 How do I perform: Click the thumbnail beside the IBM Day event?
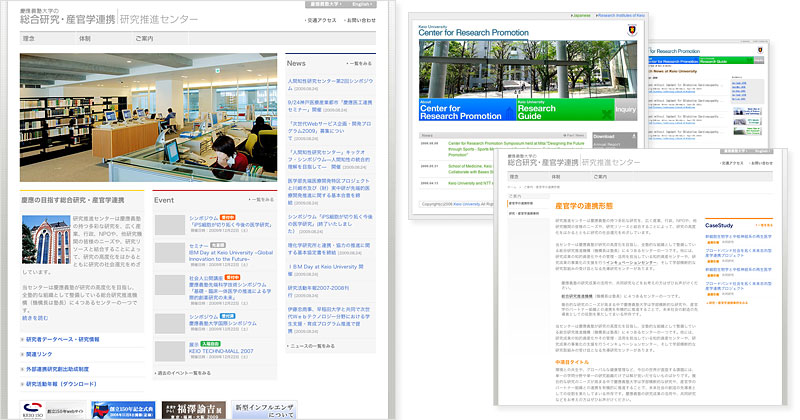[170, 253]
